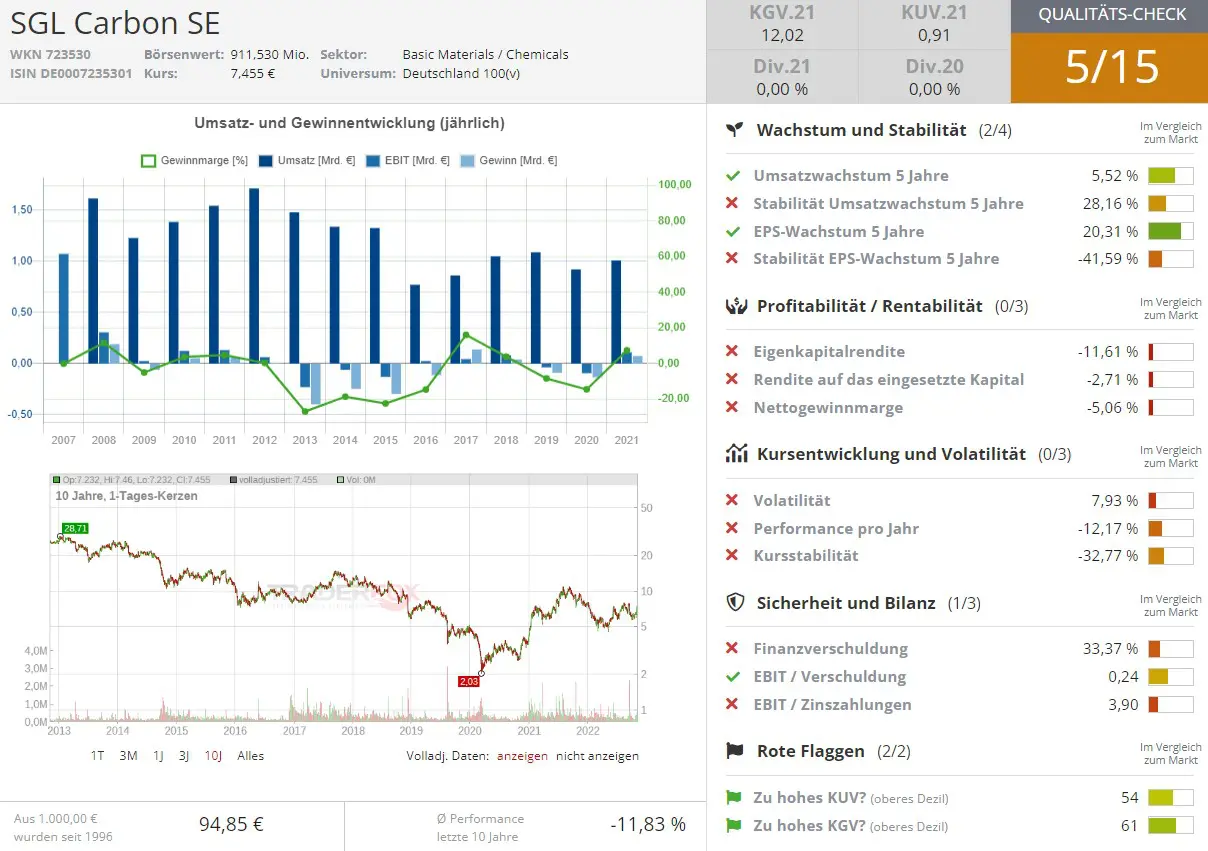Click the green checkmark for EPS-Wachstum 5 Jahre
This screenshot has height=851, width=1208.
733,231
